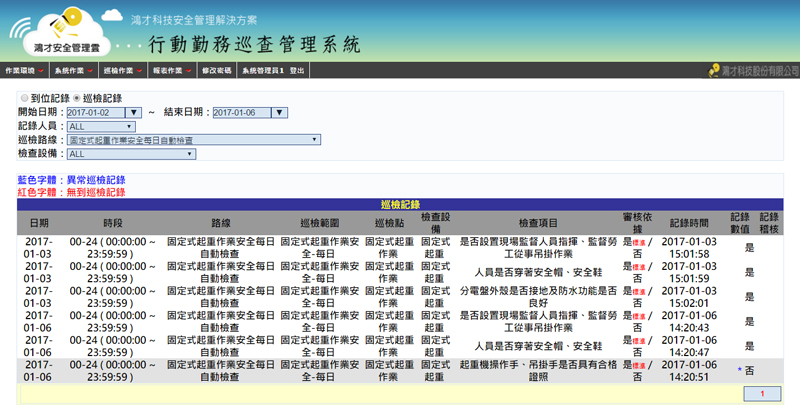Click the 結束日期 date input field
Image resolution: width=800 pixels, height=405 pixels.
click(241, 113)
